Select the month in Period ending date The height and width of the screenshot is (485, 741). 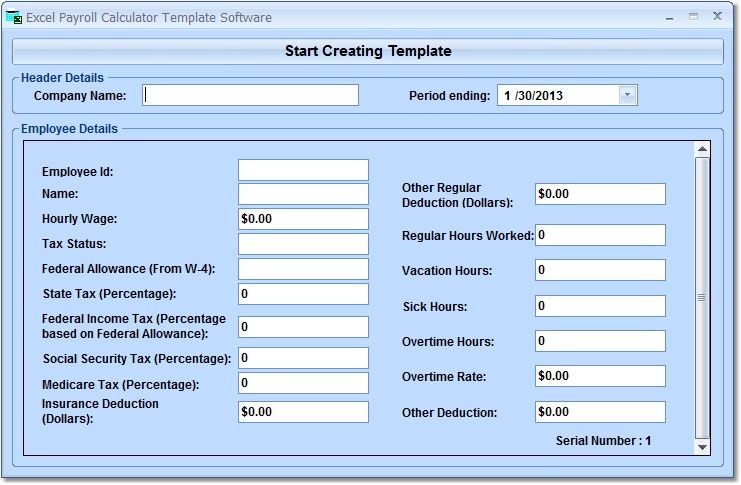[507, 96]
